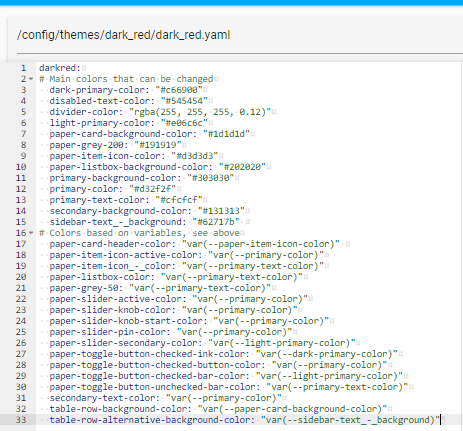Click the paper-slider-knob-start-color key

128,321
